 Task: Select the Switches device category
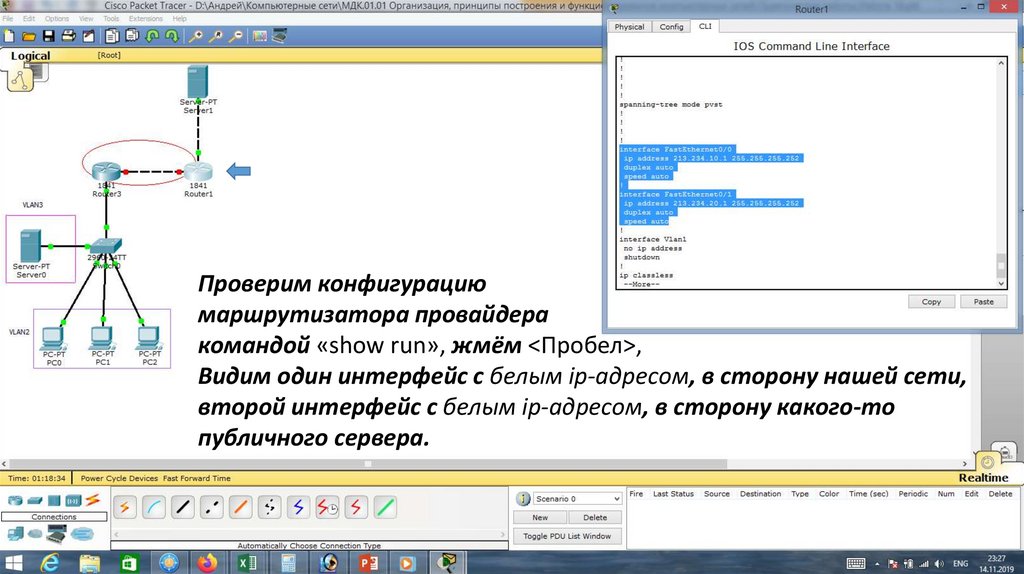pyautogui.click(x=35, y=501)
